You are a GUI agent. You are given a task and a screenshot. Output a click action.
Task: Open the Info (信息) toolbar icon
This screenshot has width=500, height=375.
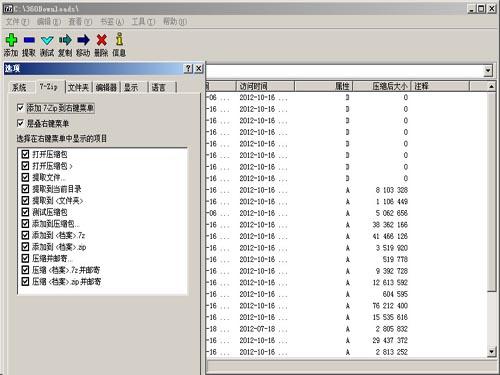(x=119, y=39)
